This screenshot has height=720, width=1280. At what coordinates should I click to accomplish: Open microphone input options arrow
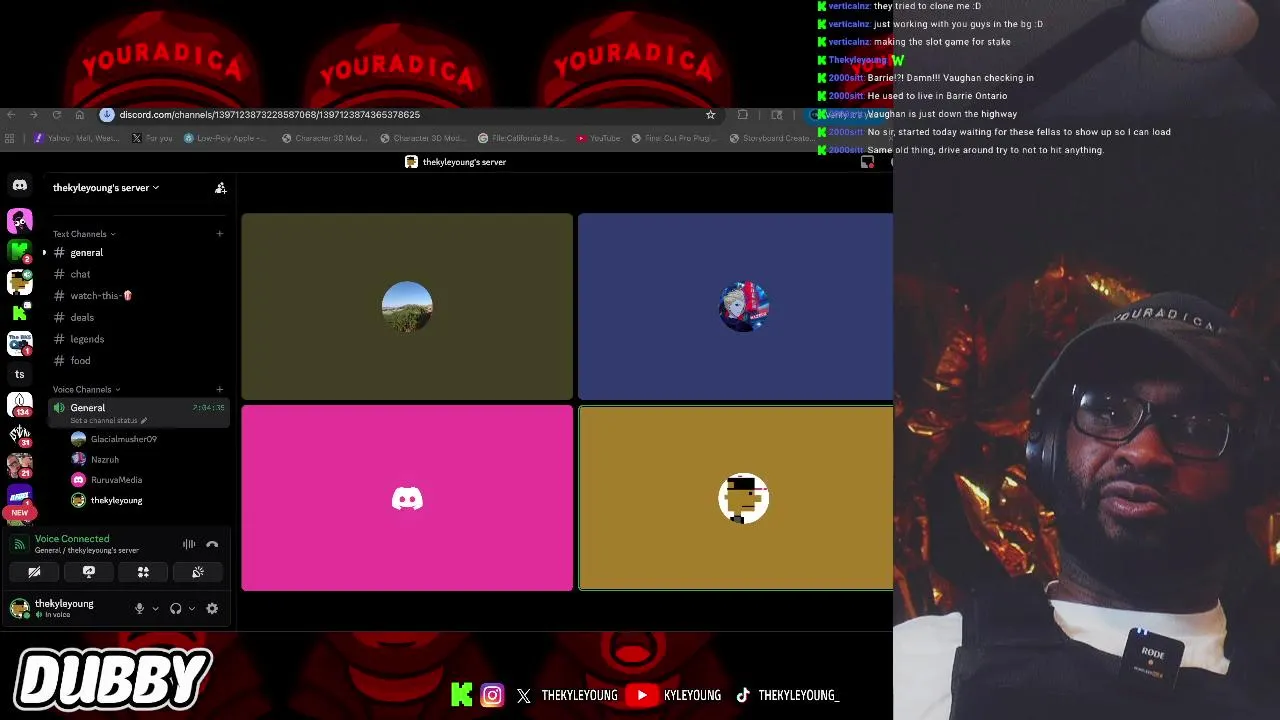[x=155, y=608]
